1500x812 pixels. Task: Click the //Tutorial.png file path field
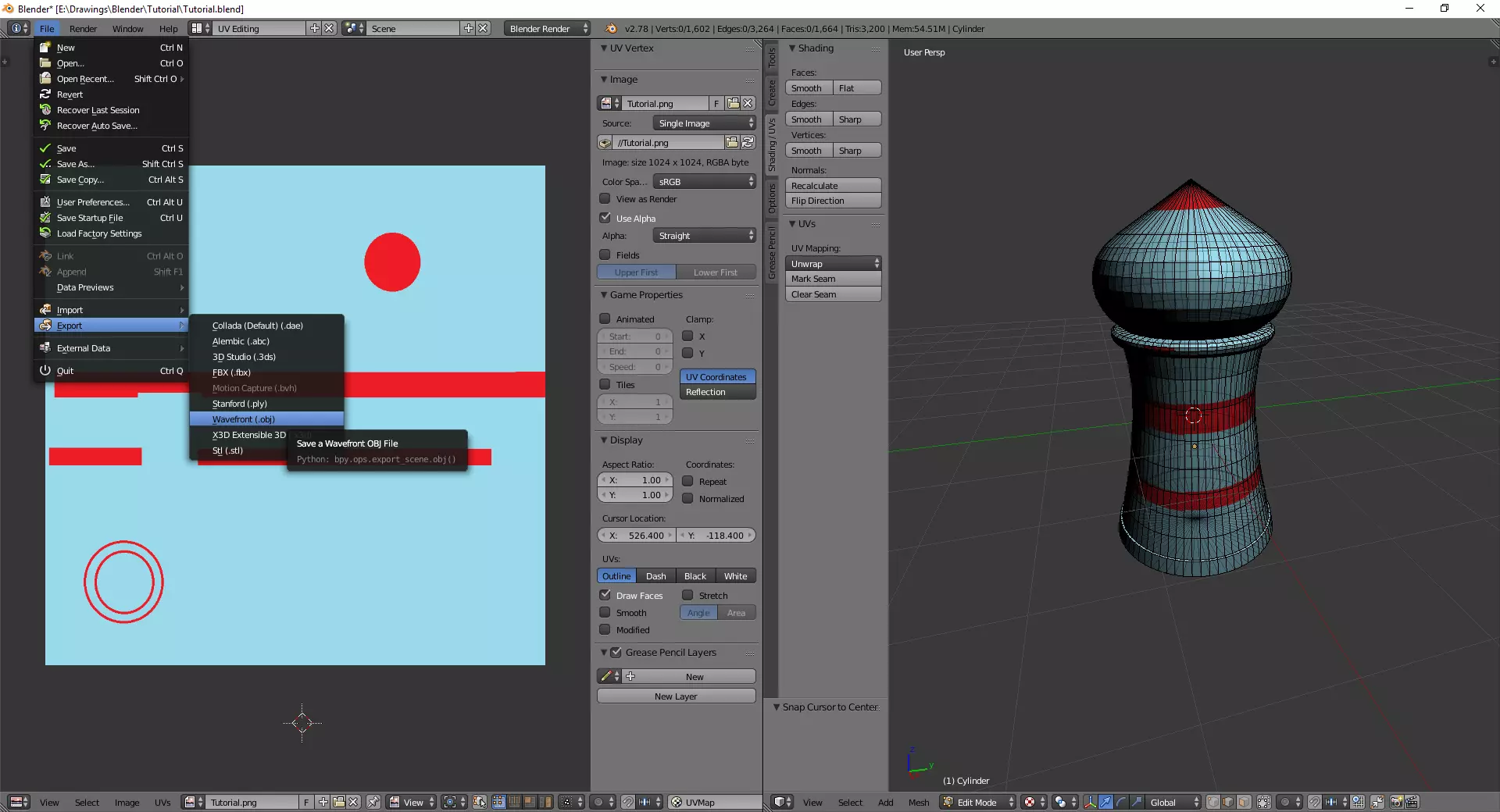[x=668, y=142]
